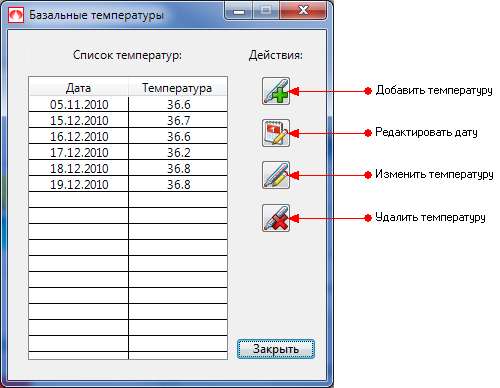Select the 16.12.2010 date cell
Viewport: 500px width, 388px height.
pos(79,136)
